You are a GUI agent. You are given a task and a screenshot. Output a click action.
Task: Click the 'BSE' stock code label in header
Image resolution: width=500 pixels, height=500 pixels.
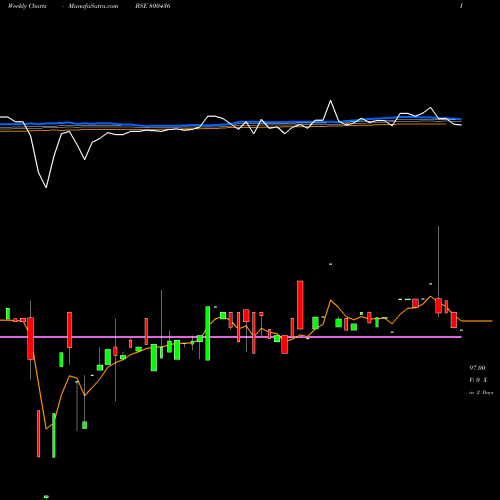click(x=153, y=6)
